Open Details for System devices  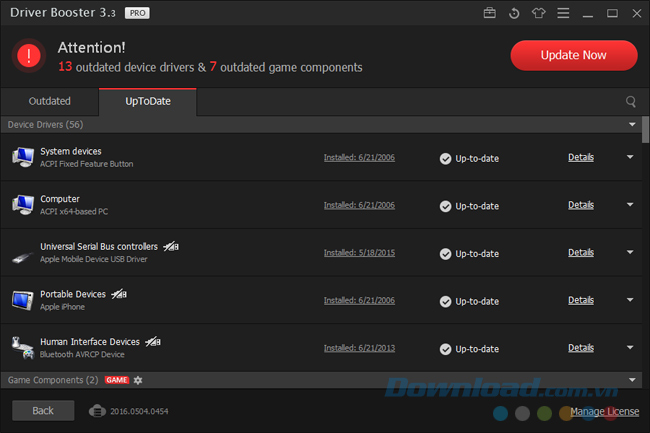(581, 157)
